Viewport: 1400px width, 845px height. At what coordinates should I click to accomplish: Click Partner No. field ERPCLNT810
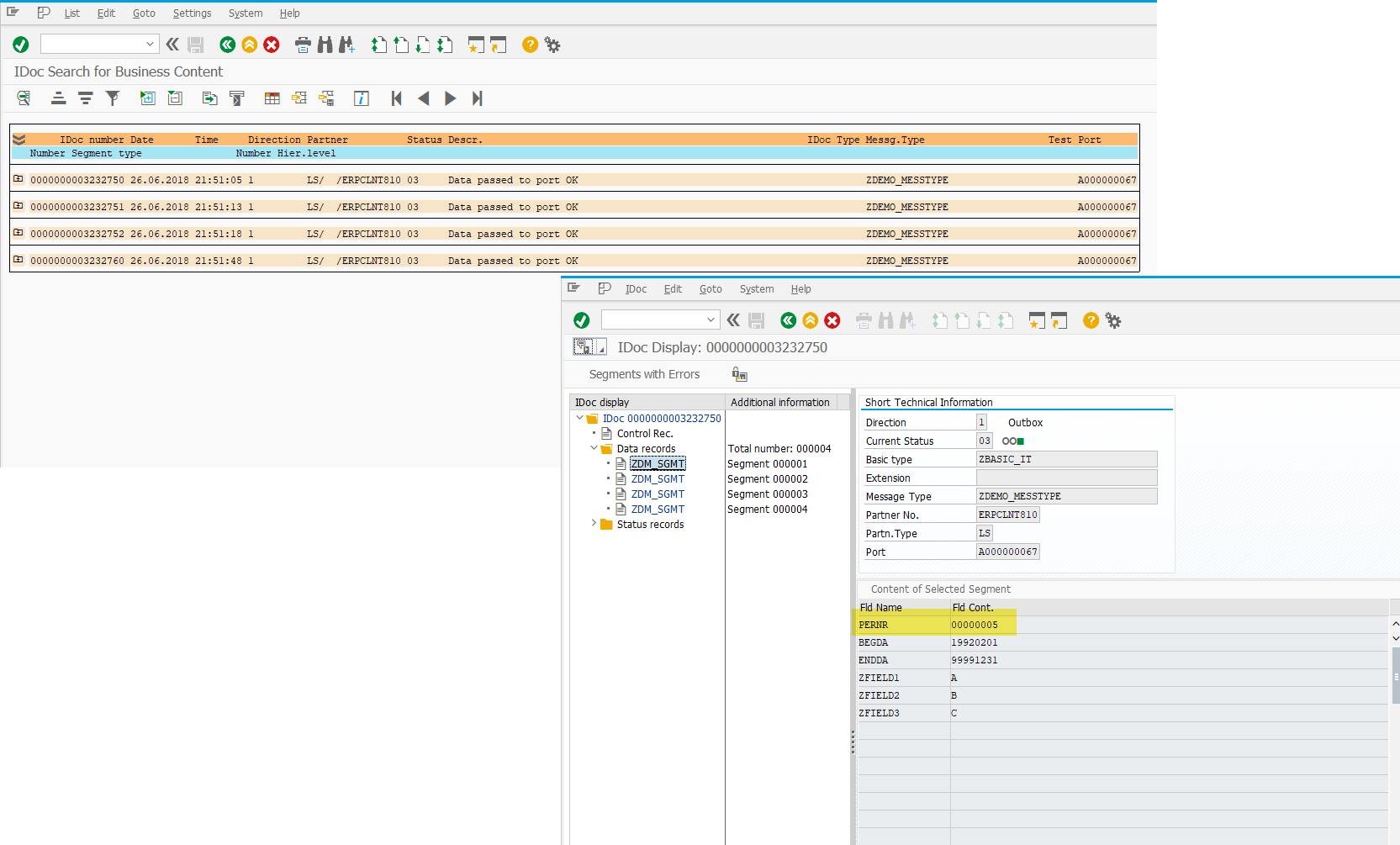1007,515
